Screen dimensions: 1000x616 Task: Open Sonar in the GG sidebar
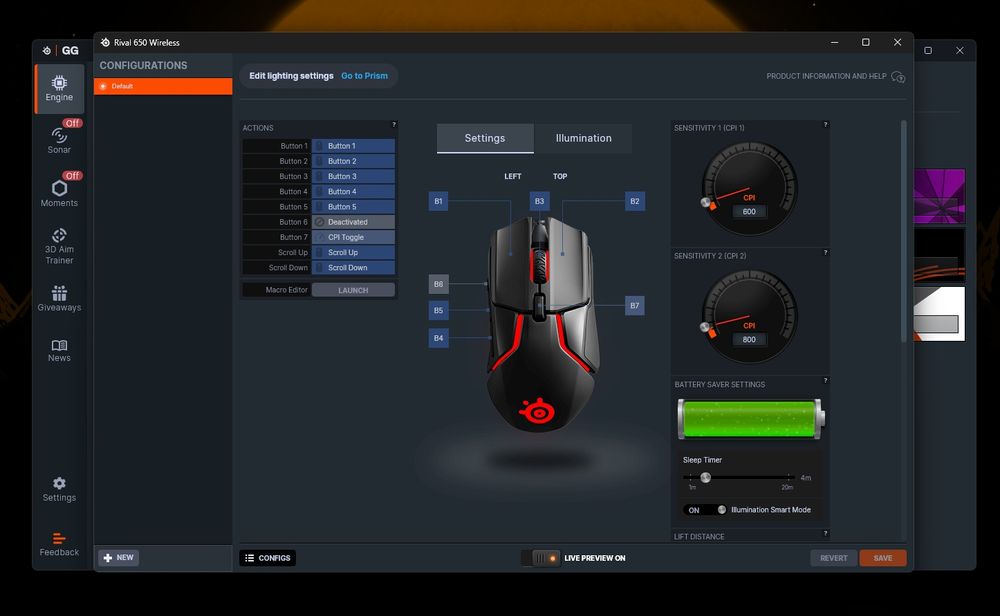(x=59, y=138)
